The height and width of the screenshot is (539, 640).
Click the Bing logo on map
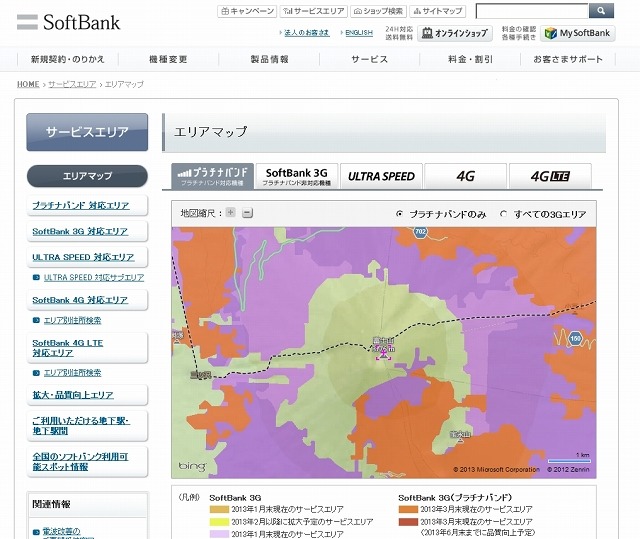(x=192, y=466)
